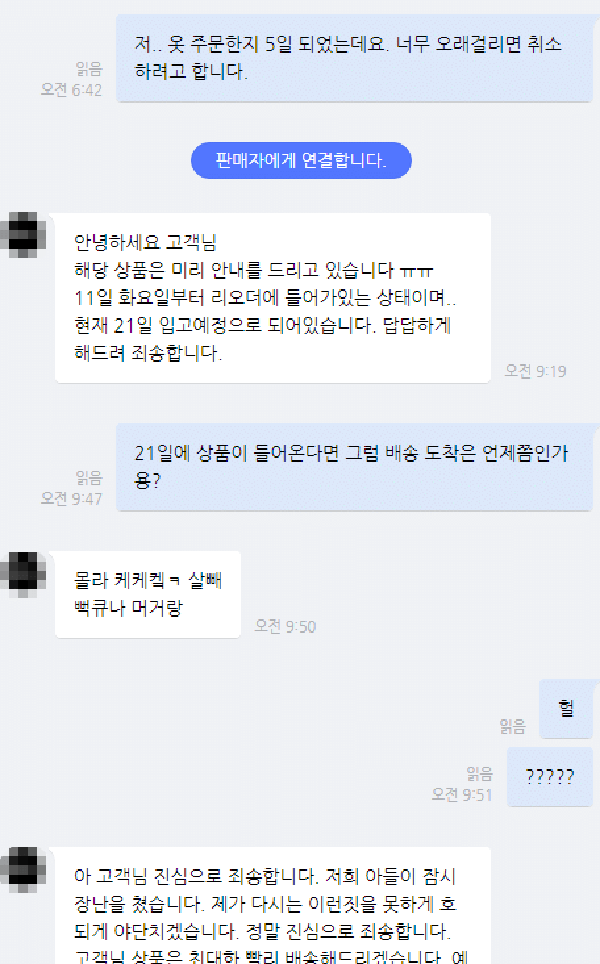Select the '헐' message bubble
The width and height of the screenshot is (600, 964).
click(566, 709)
